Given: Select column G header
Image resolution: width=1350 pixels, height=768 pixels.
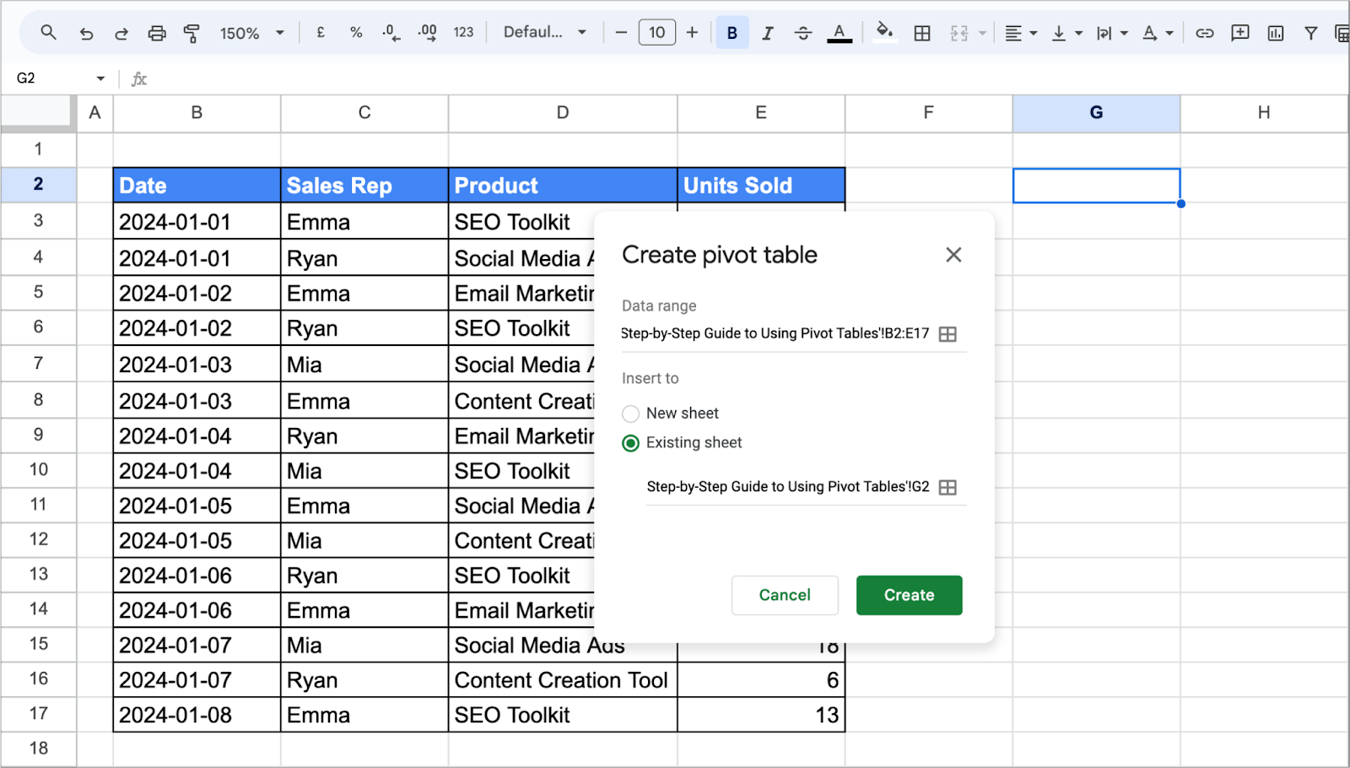Looking at the screenshot, I should click(1096, 113).
